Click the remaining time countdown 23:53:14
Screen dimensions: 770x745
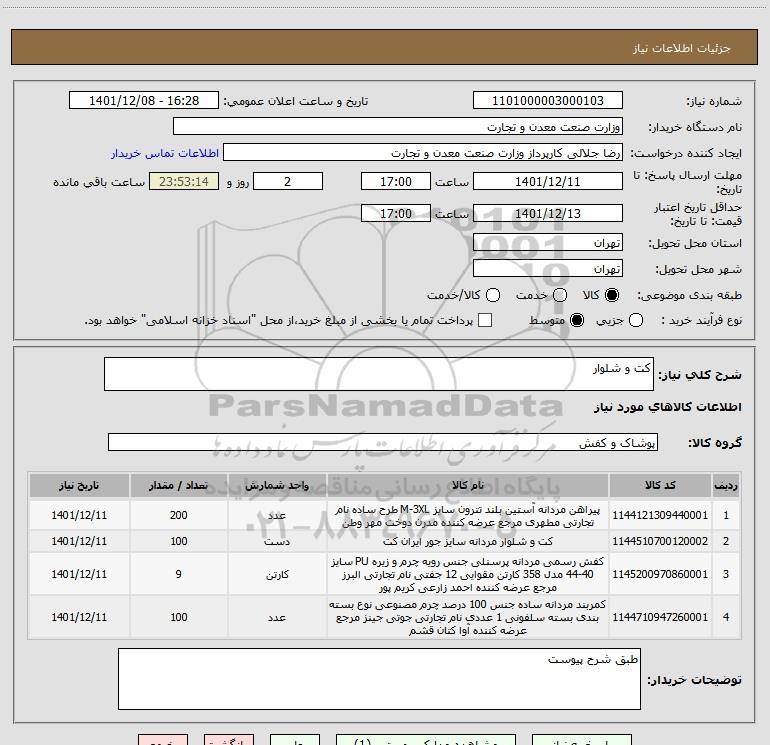point(184,181)
